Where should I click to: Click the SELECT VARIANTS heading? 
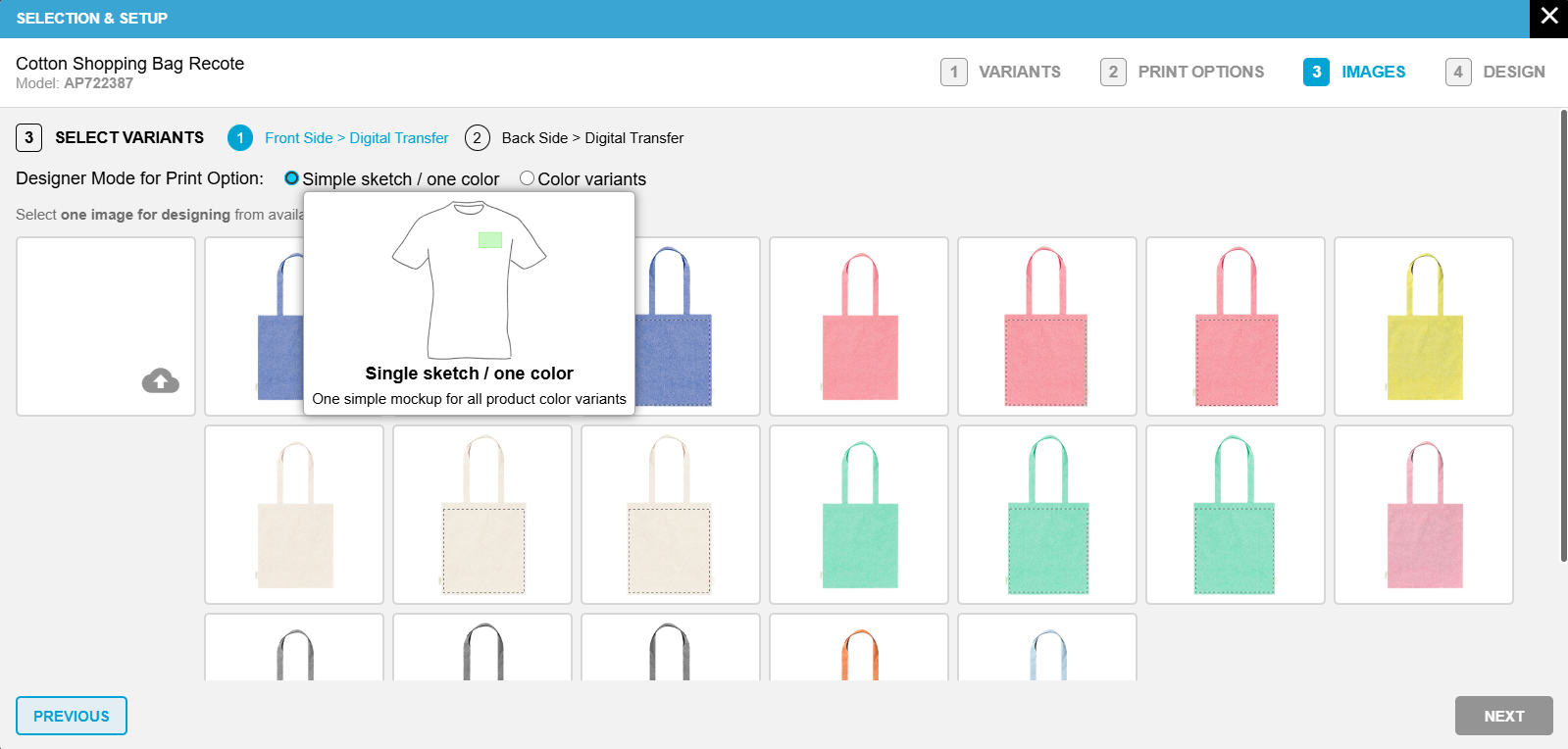coord(129,137)
